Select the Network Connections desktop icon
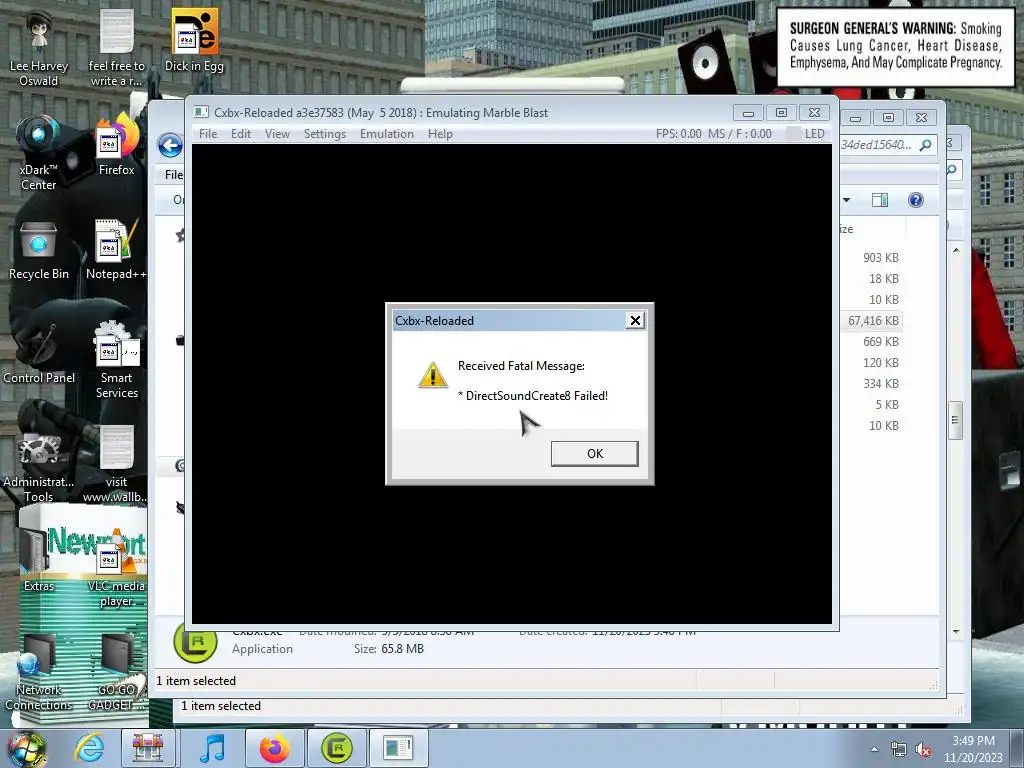Viewport: 1024px width, 768px height. coord(39,673)
